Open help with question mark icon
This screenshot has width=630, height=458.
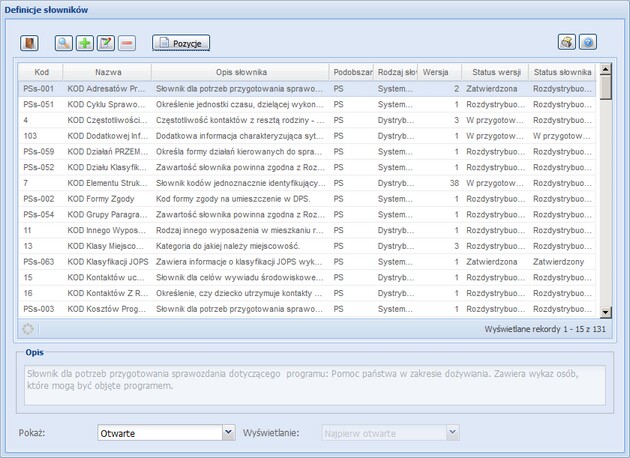(588, 43)
